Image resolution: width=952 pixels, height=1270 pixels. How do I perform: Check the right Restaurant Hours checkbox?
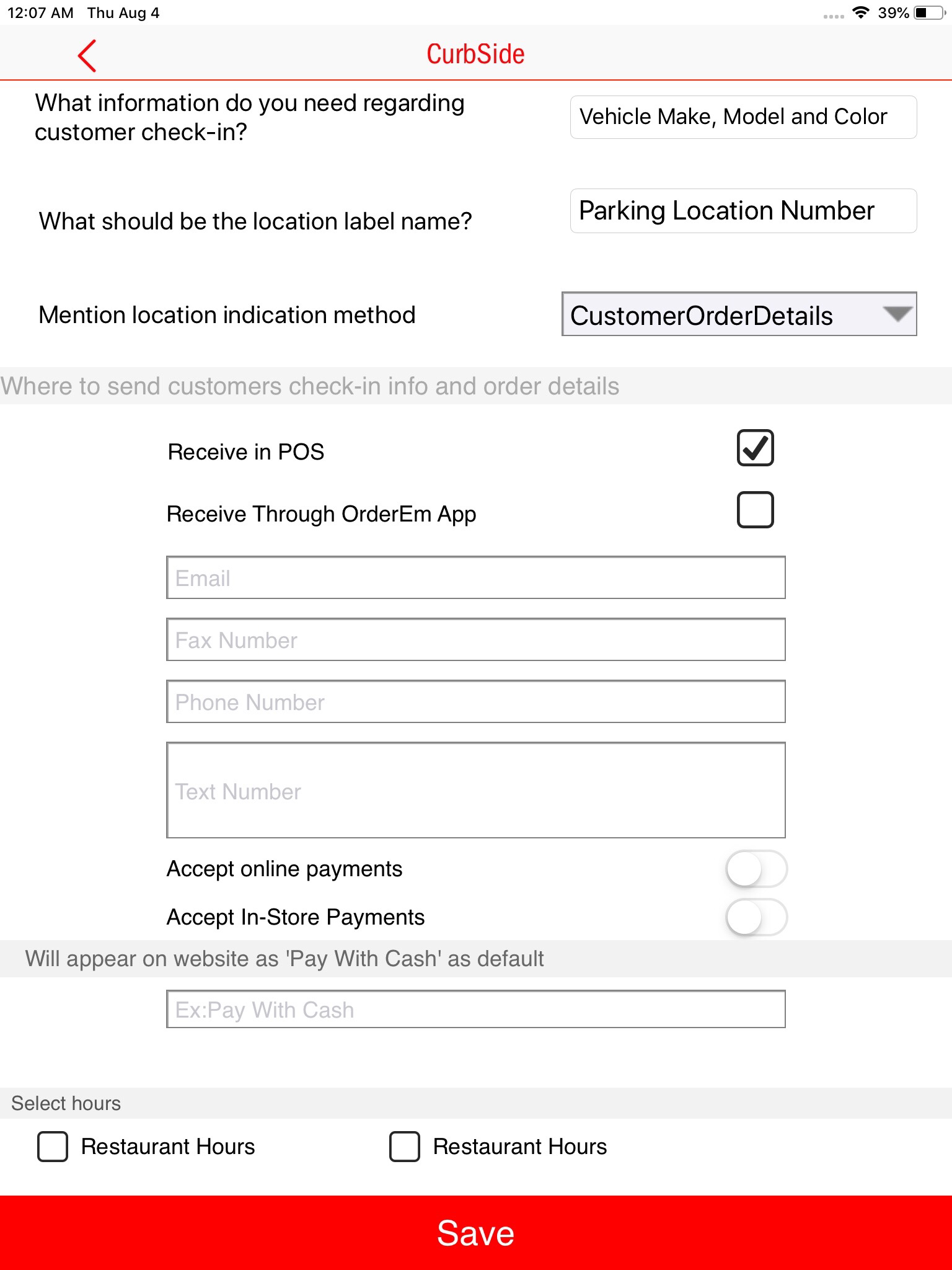(x=404, y=1147)
